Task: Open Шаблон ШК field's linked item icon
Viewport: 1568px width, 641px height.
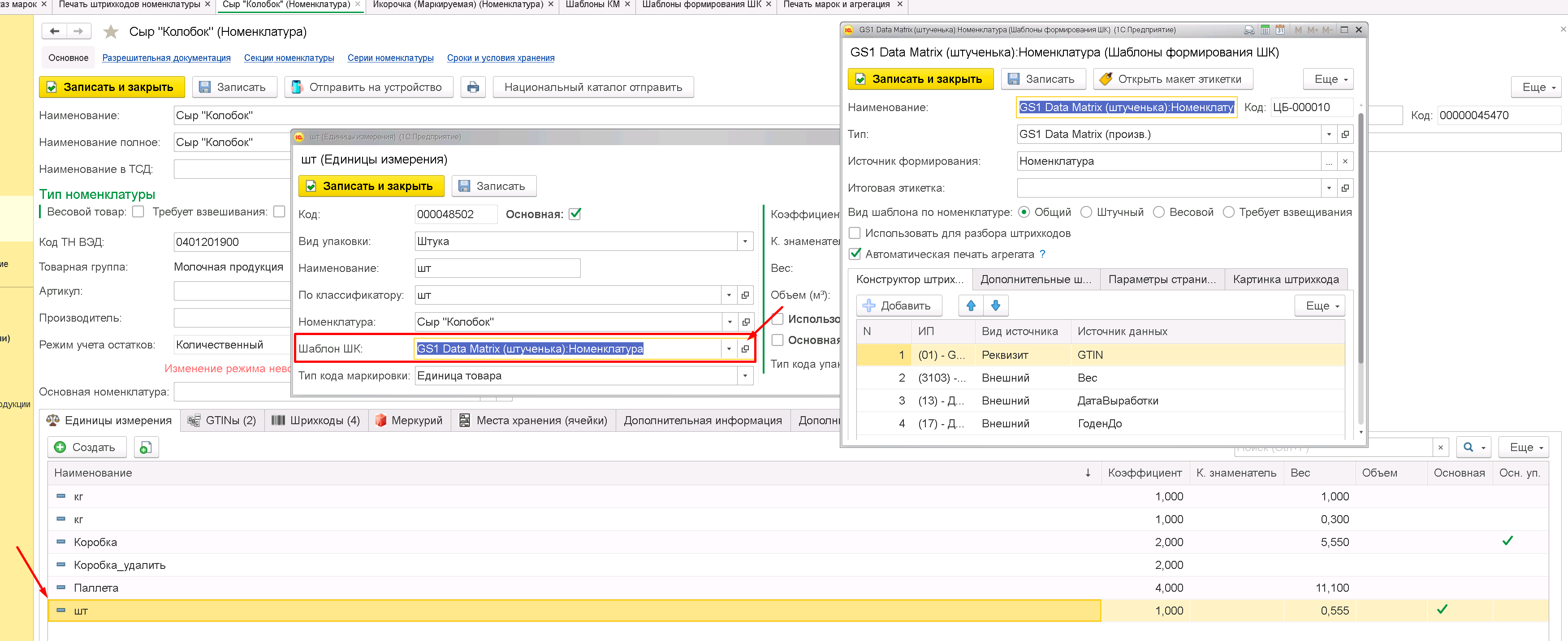Action: tap(745, 348)
